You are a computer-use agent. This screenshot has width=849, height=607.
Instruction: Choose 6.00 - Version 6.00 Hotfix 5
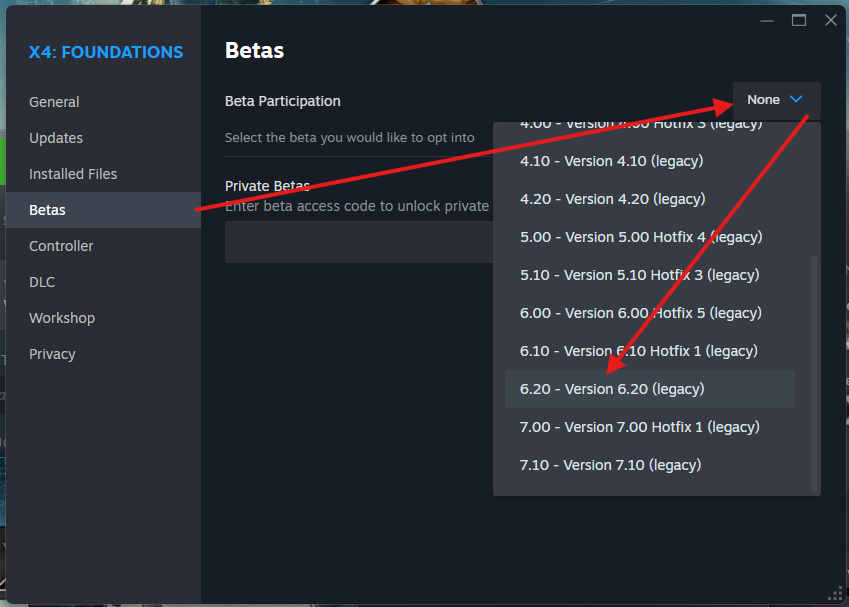click(x=640, y=313)
